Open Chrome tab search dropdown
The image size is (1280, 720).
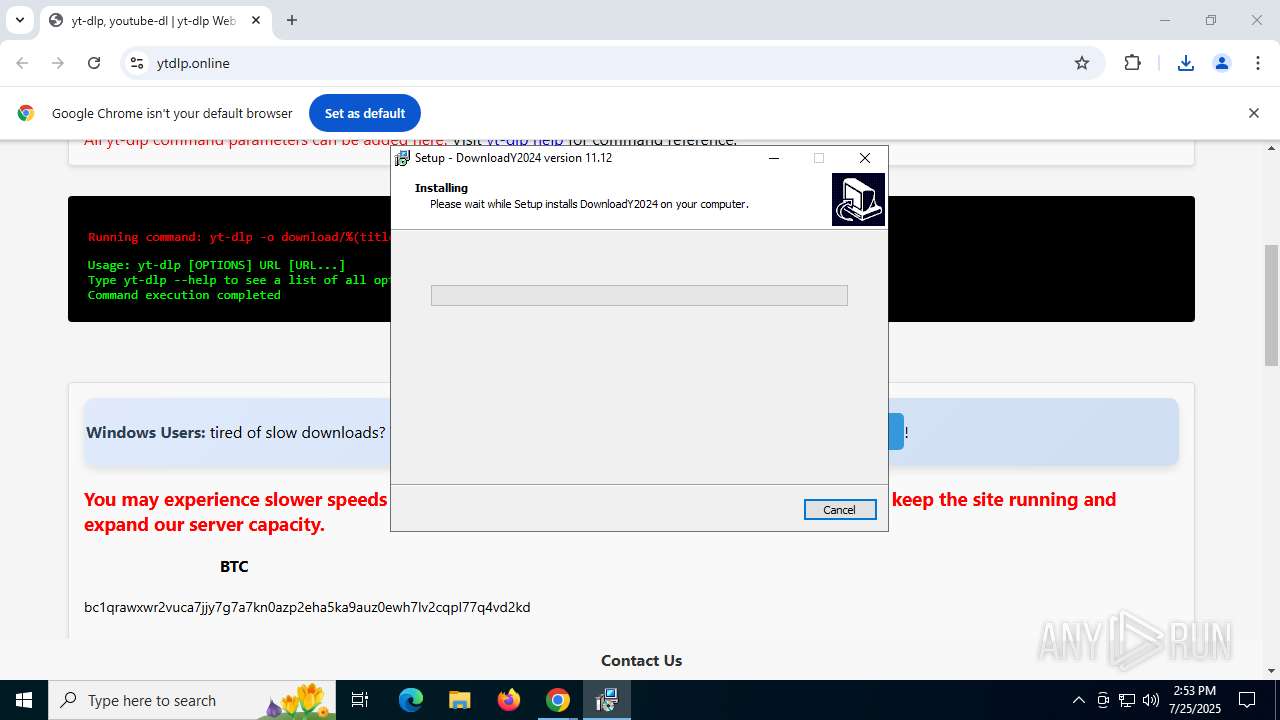click(19, 20)
